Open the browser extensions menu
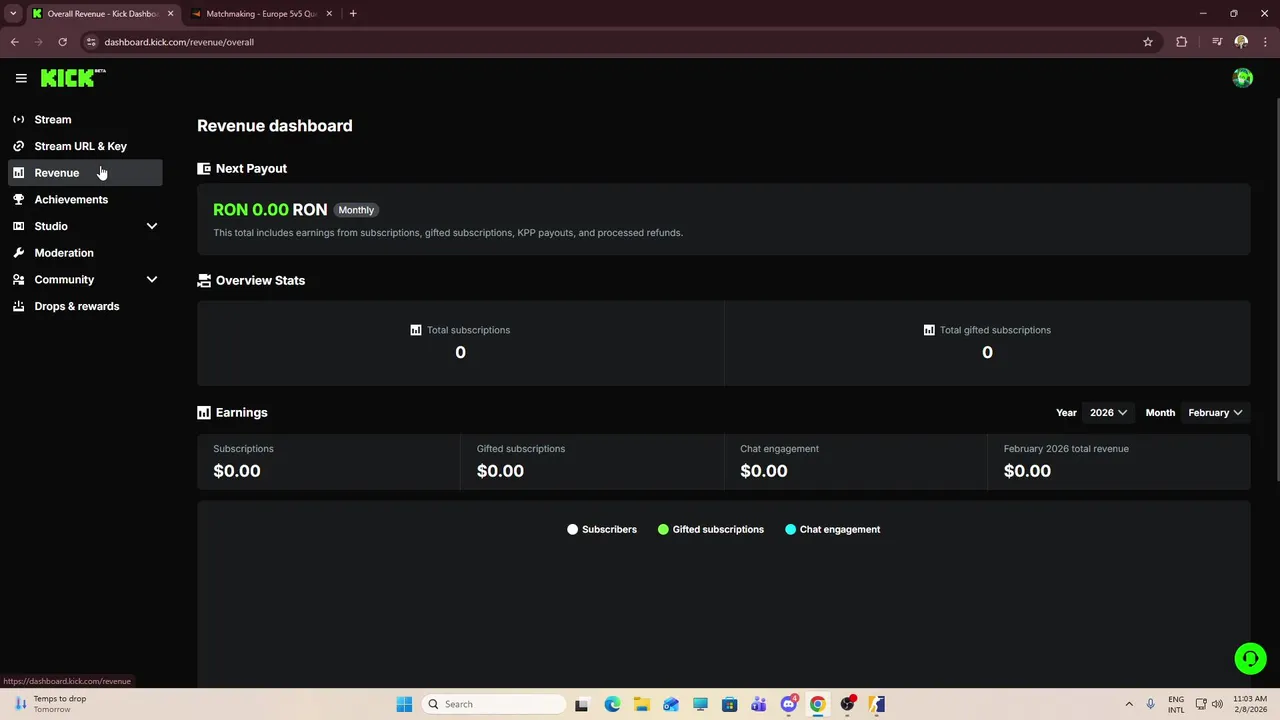This screenshot has width=1280, height=720. [1181, 42]
